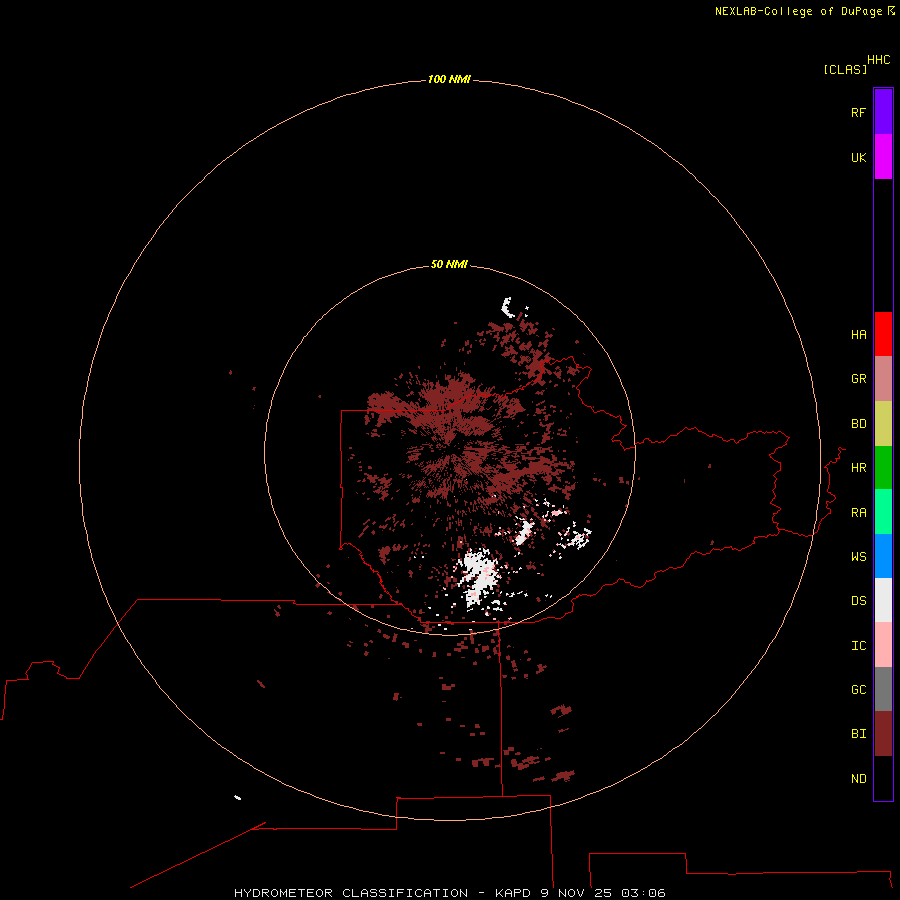Click the DS white legend swatch
The width and height of the screenshot is (900, 900).
883,600
